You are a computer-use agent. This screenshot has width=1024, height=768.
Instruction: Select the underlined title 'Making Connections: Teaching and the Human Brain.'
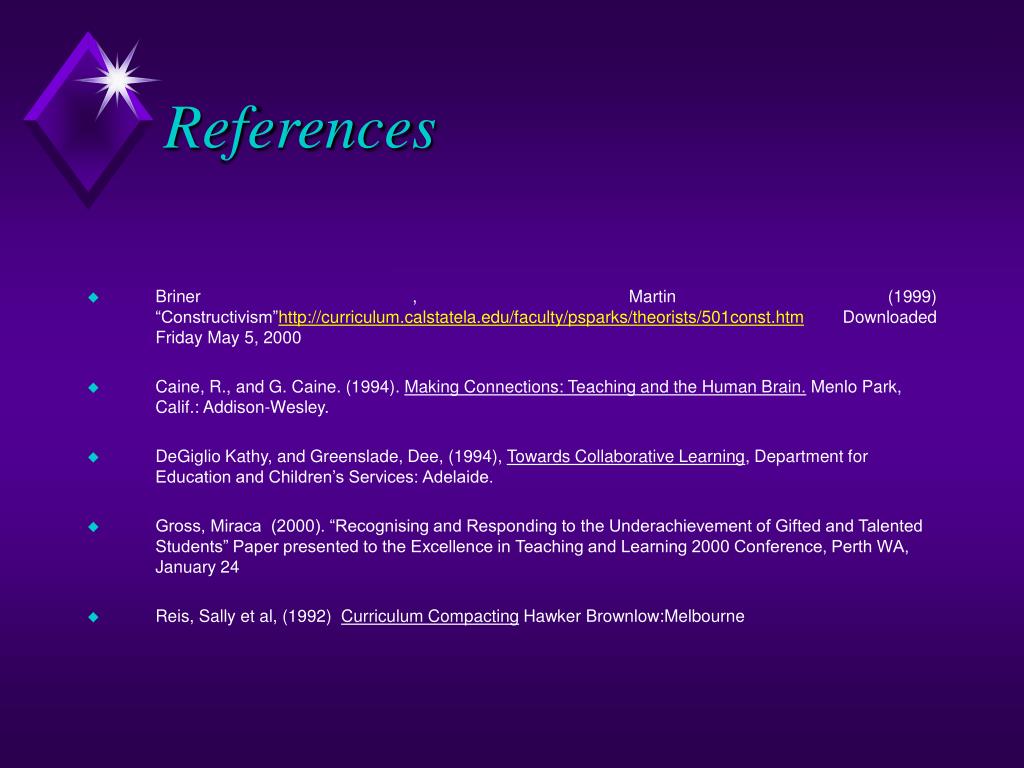tap(605, 387)
